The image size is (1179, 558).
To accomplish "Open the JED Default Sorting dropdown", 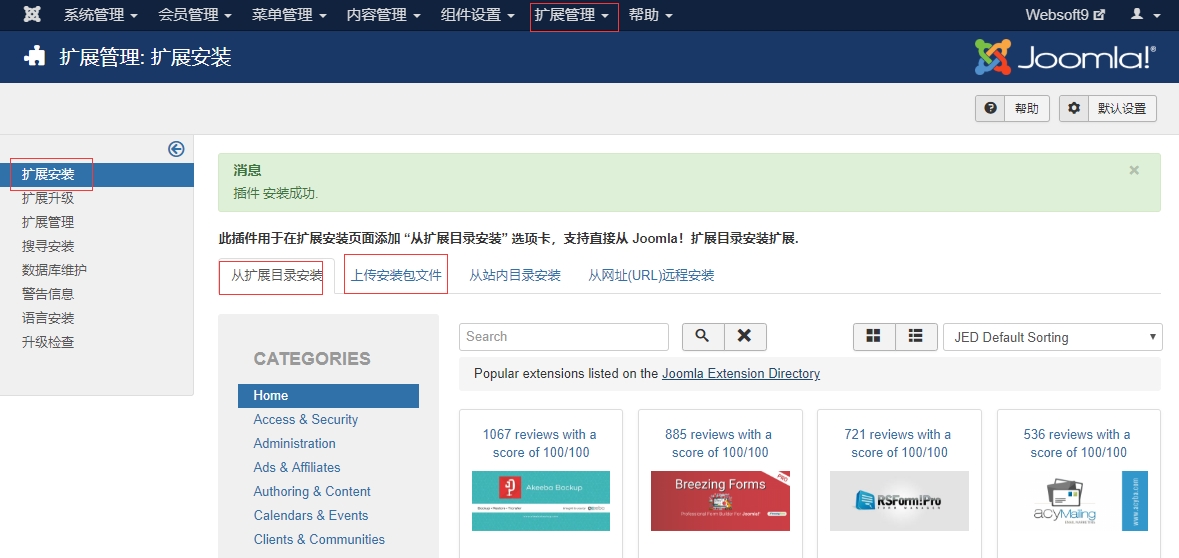I will coord(1052,337).
